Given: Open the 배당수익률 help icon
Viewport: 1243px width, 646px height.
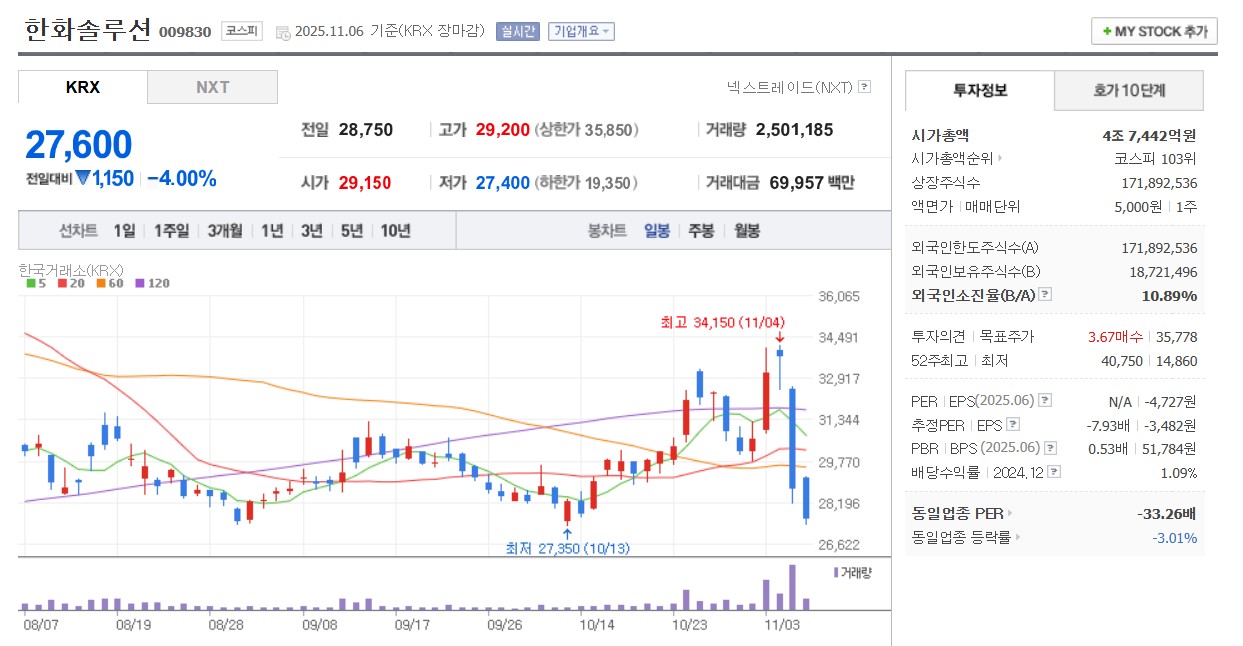Looking at the screenshot, I should [1054, 471].
